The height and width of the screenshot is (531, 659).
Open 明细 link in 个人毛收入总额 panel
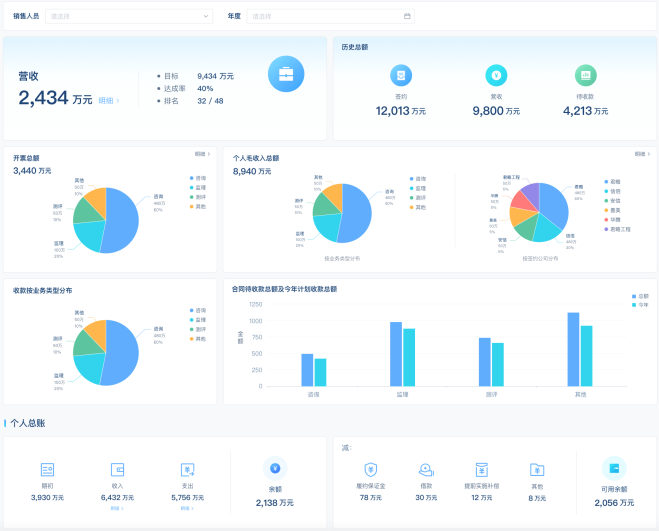[641, 154]
